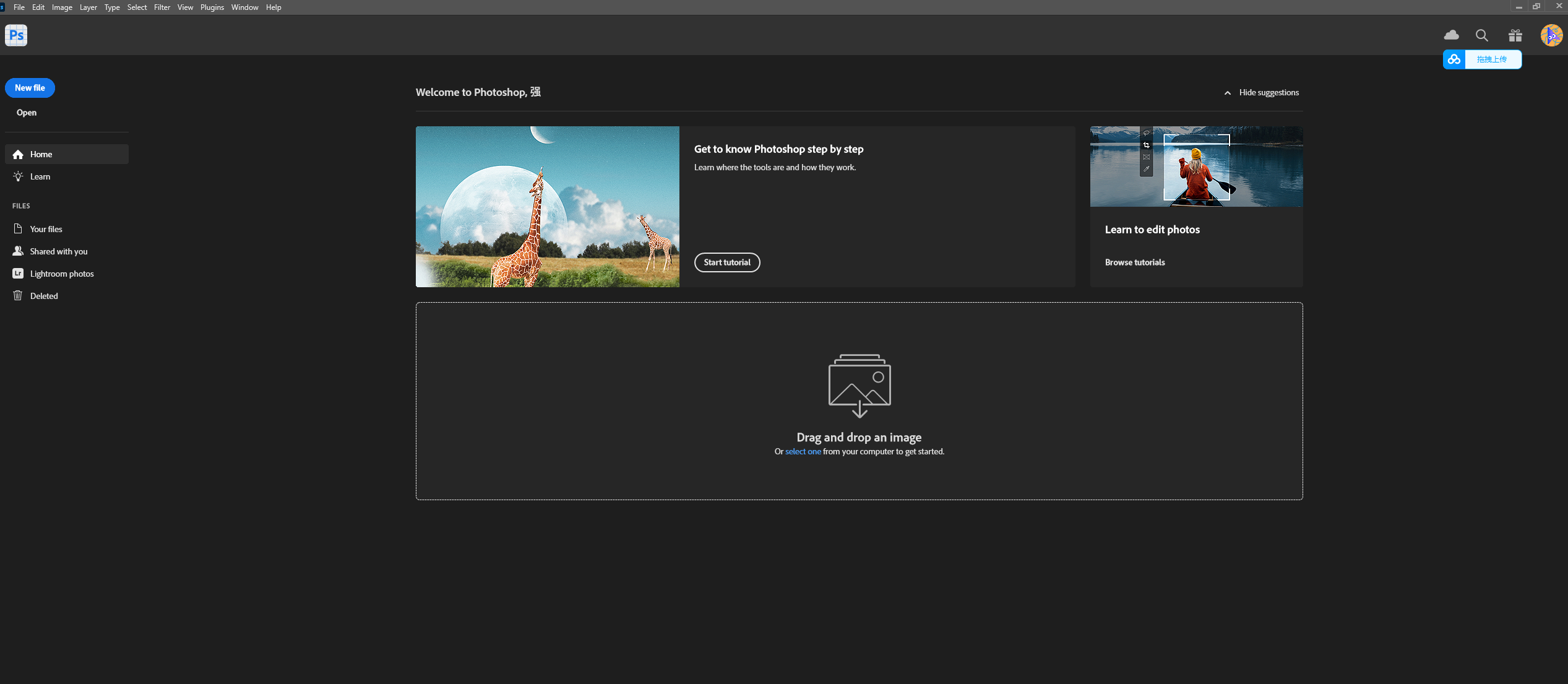Click the select one link

pos(803,452)
